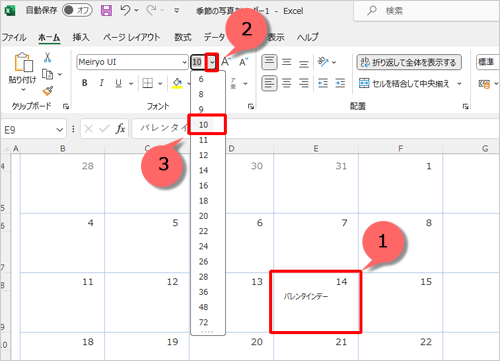Click the Orientation text angle icon
The width and height of the screenshot is (500, 361).
coord(323,62)
